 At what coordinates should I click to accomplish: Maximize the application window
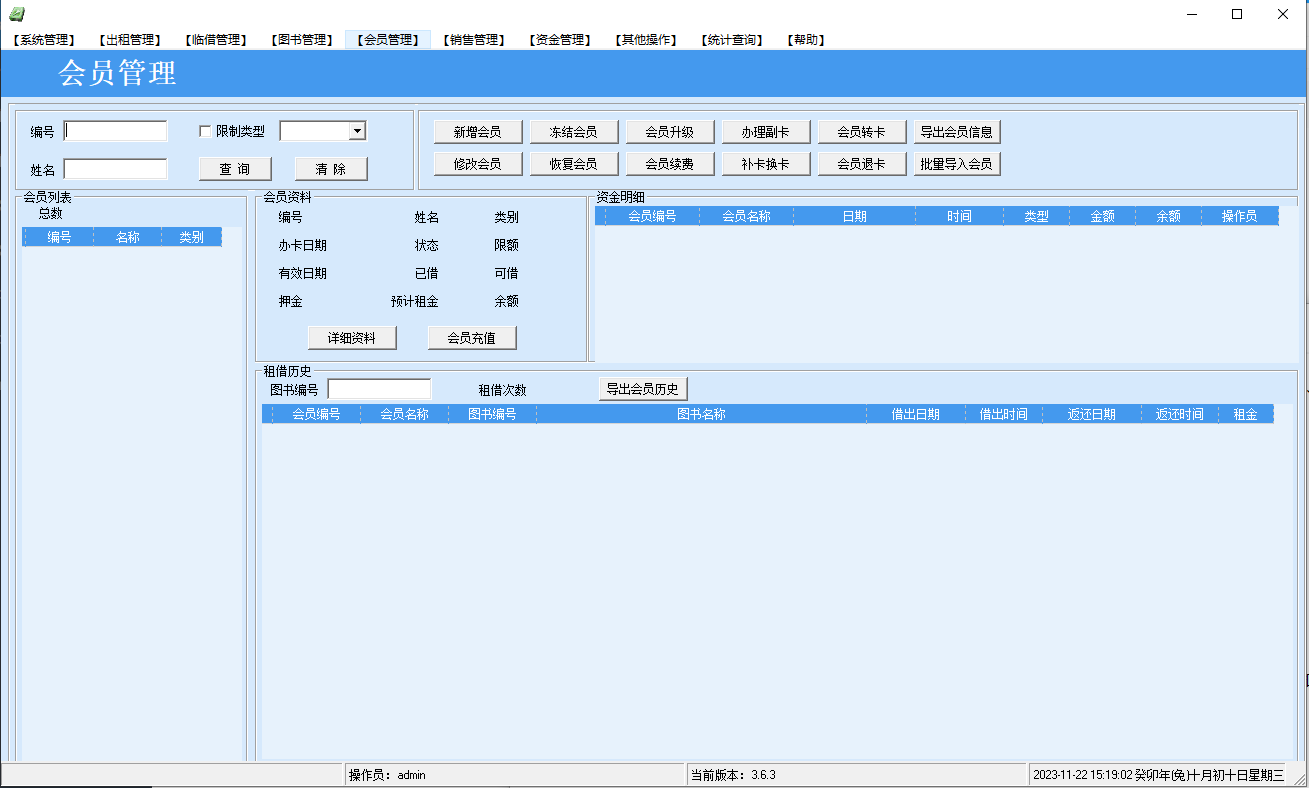[x=1237, y=14]
